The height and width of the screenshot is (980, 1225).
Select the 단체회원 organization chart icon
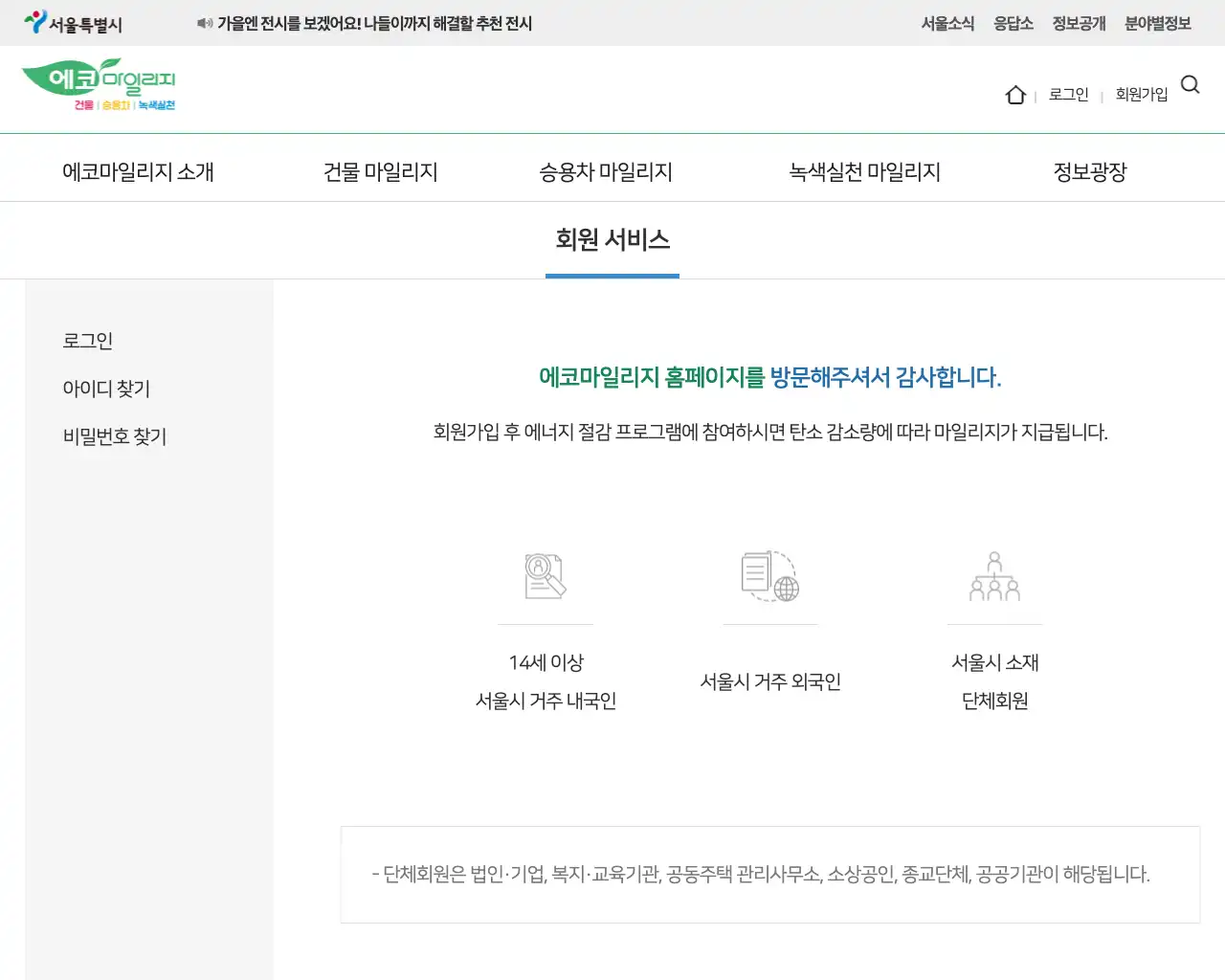[x=994, y=576]
